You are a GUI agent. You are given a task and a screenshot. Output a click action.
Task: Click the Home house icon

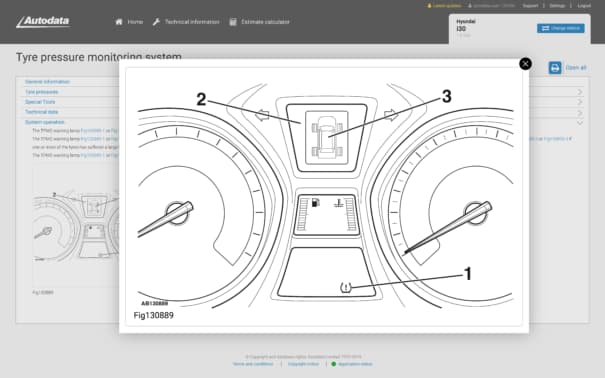[119, 22]
